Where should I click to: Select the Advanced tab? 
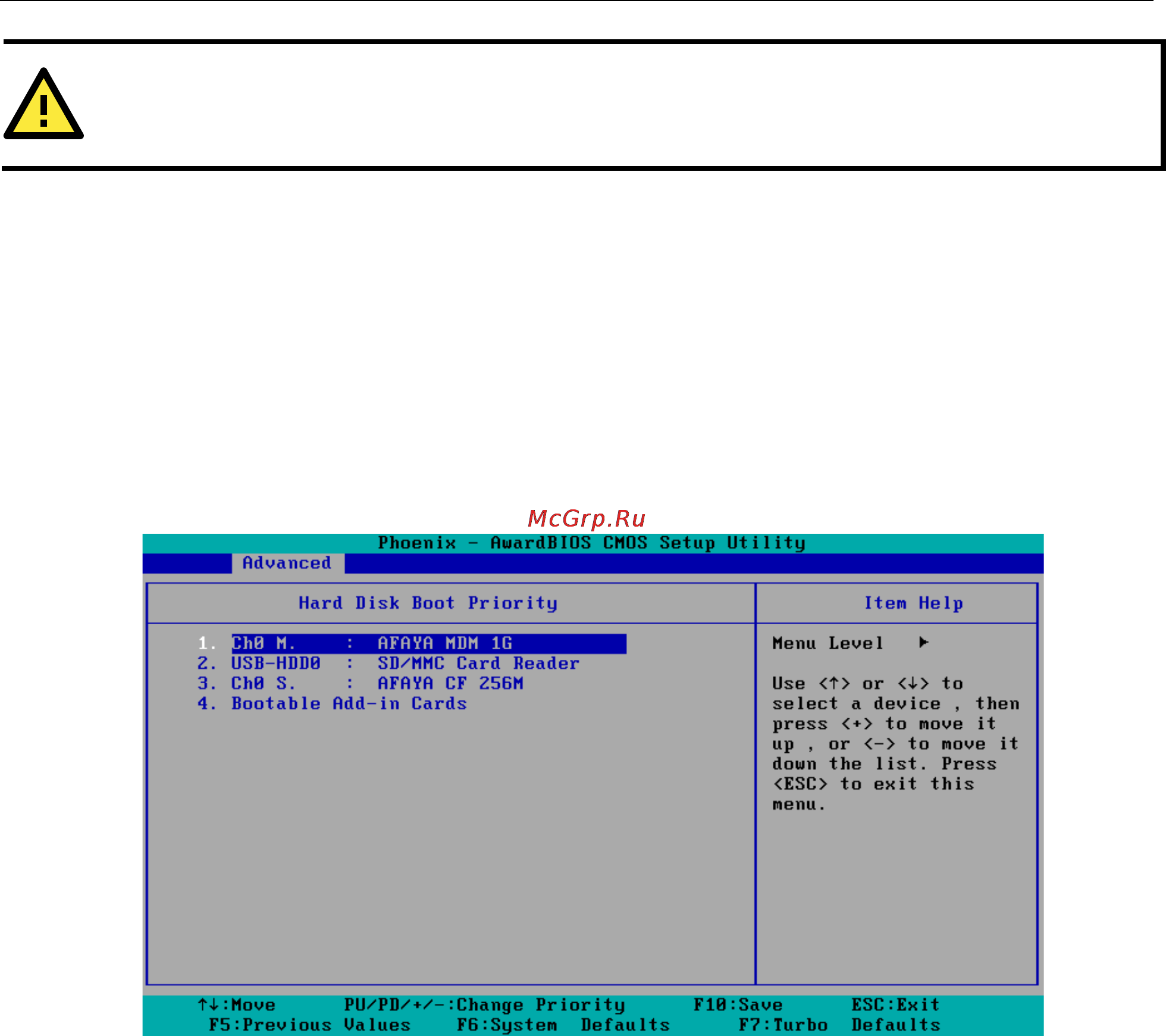click(287, 563)
